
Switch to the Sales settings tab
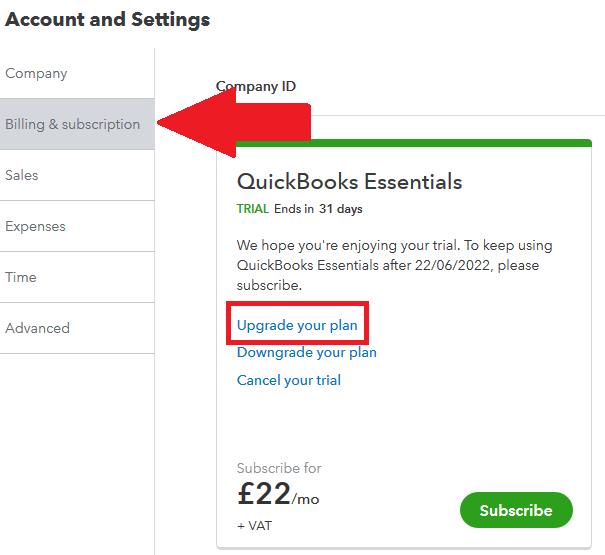[22, 175]
